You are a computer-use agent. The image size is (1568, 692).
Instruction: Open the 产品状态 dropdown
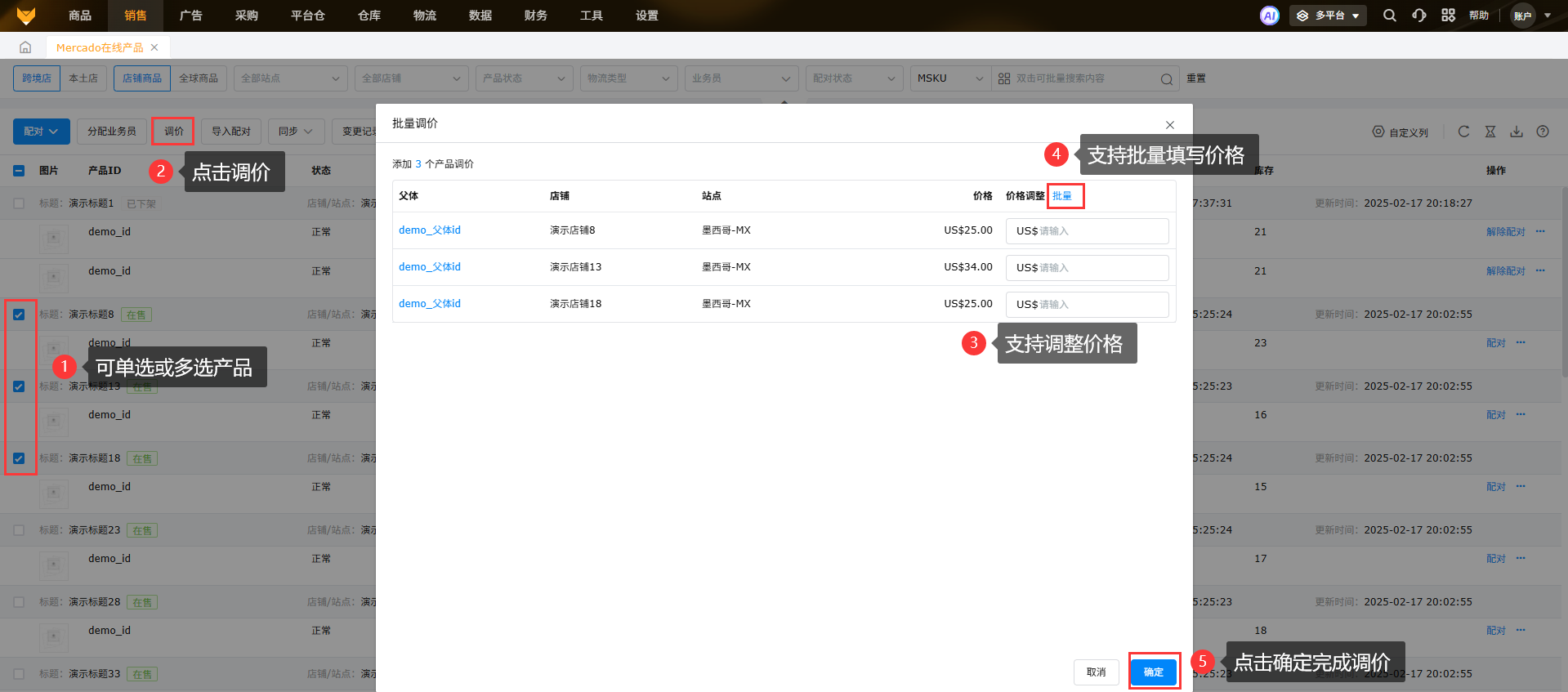[x=524, y=78]
